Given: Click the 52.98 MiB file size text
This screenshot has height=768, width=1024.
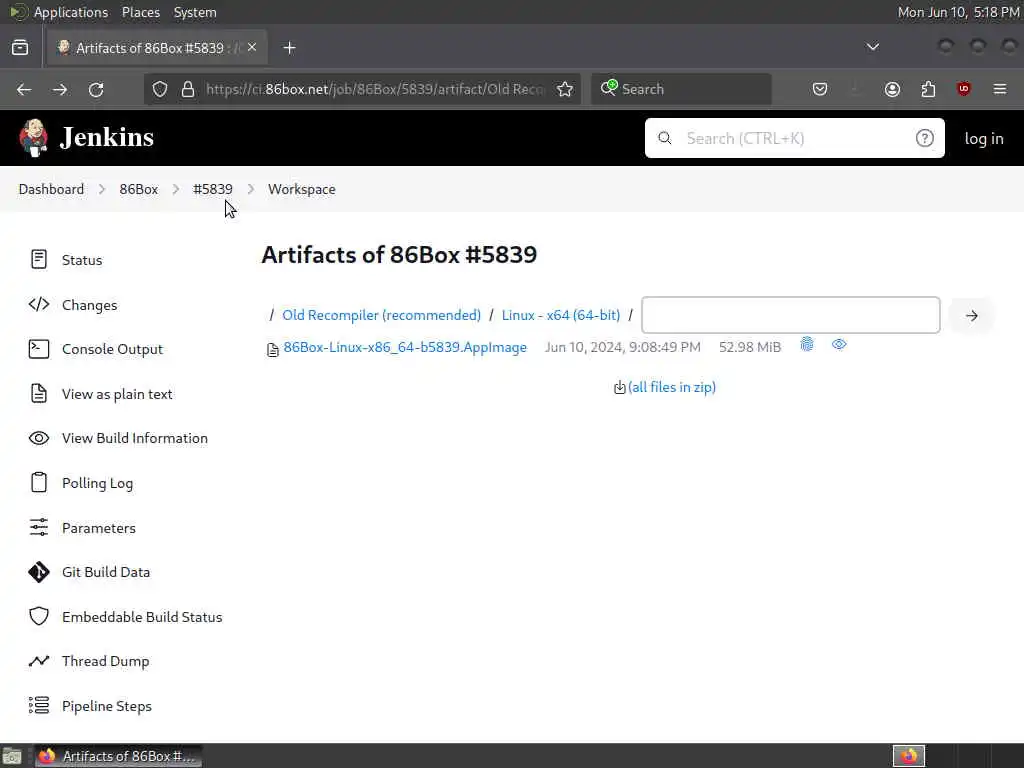Looking at the screenshot, I should click(750, 347).
